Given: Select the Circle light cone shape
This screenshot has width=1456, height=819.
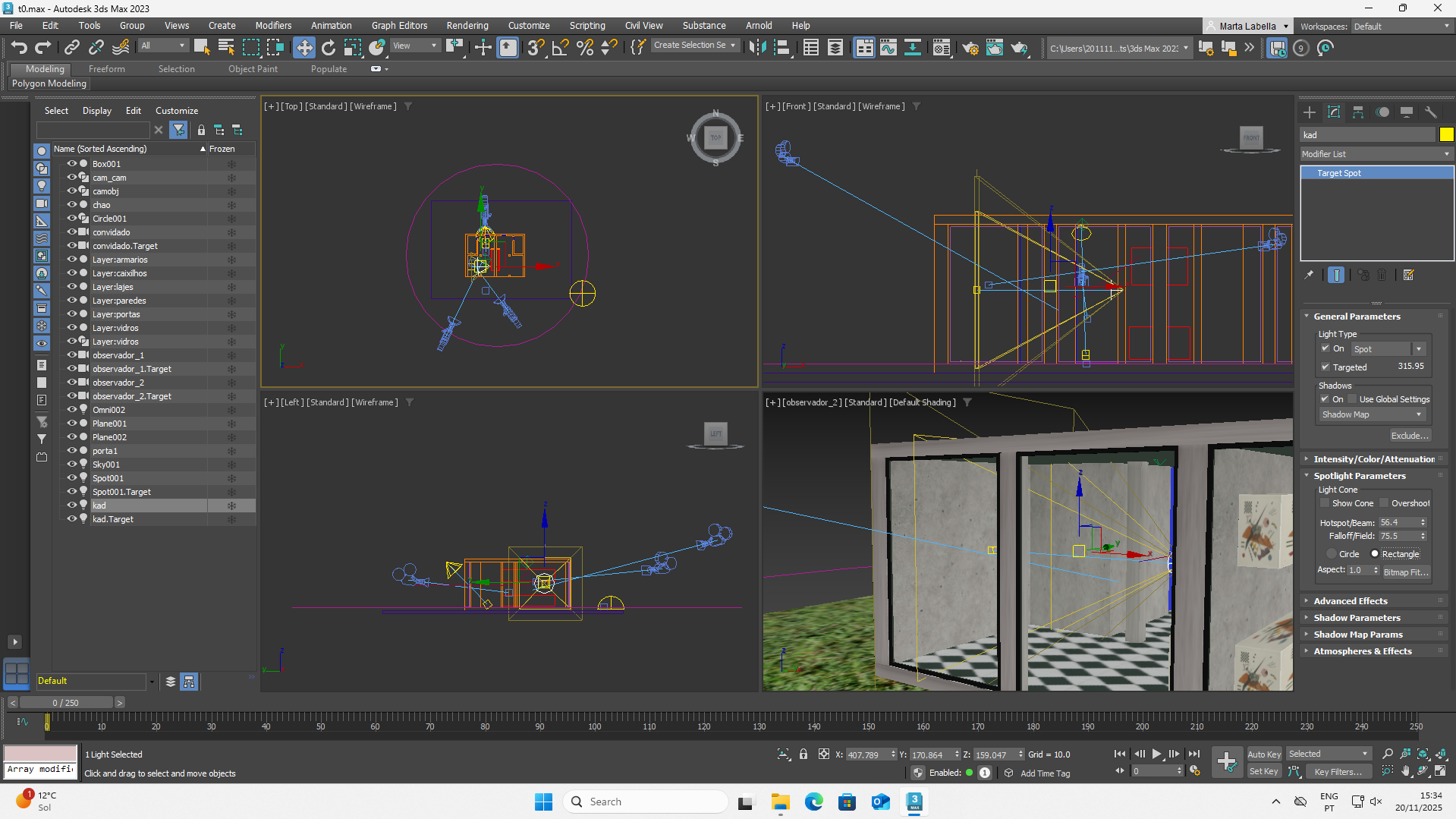Looking at the screenshot, I should pyautogui.click(x=1332, y=554).
